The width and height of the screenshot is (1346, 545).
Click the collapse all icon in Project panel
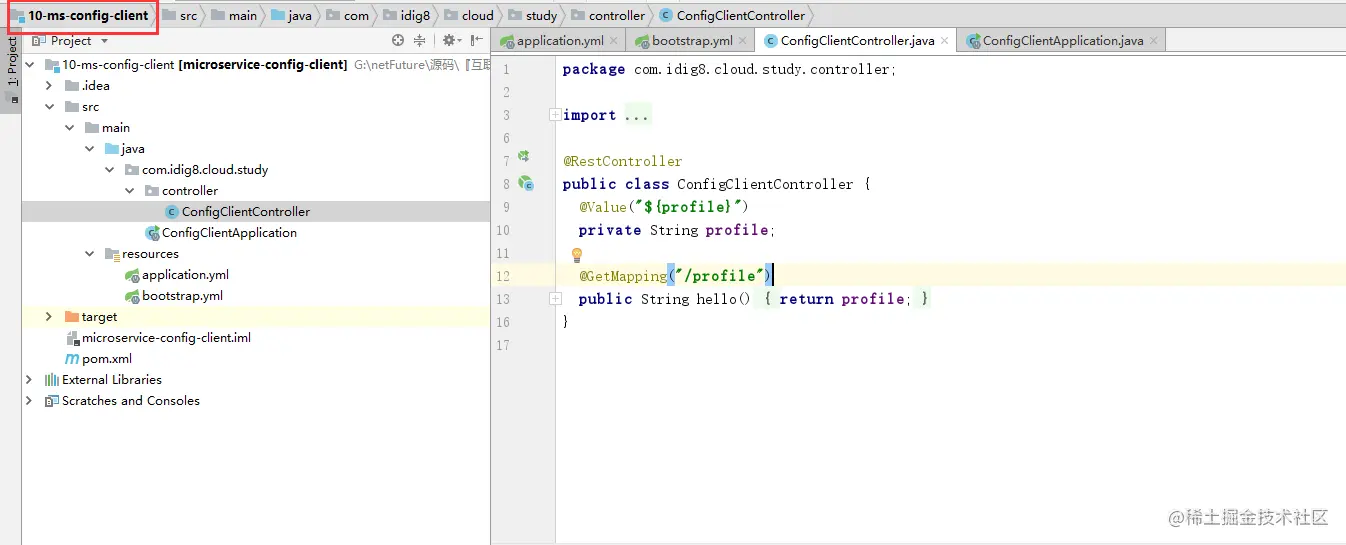420,41
